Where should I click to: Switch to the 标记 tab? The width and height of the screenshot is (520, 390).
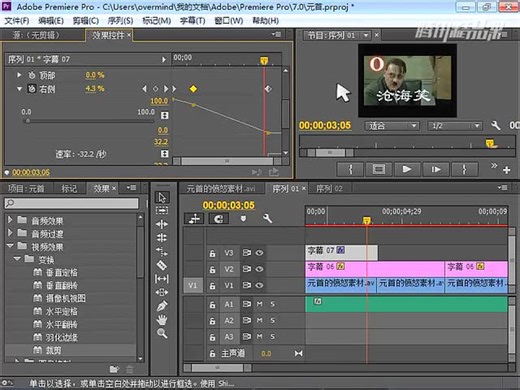tap(69, 189)
